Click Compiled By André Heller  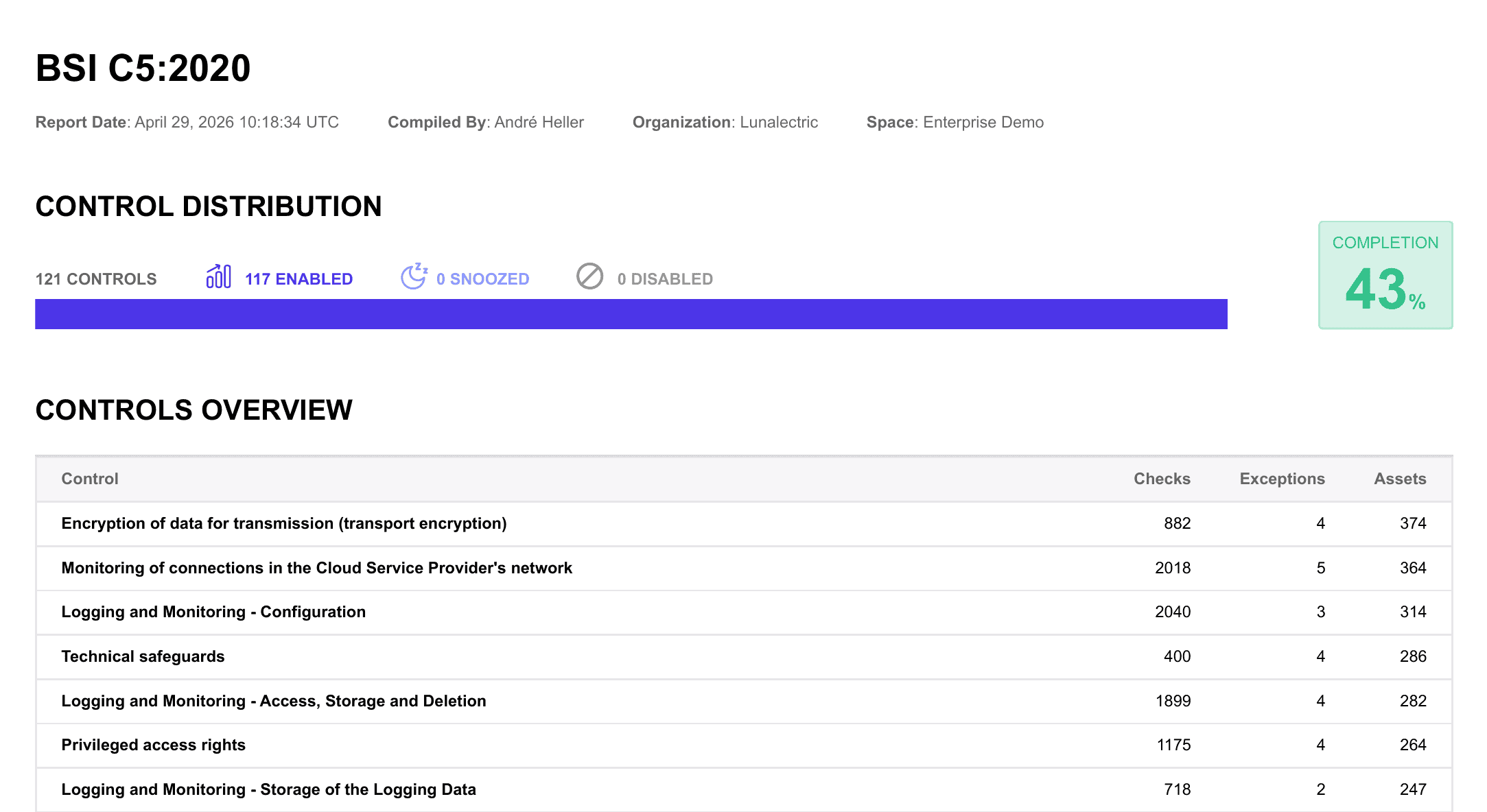coord(486,122)
